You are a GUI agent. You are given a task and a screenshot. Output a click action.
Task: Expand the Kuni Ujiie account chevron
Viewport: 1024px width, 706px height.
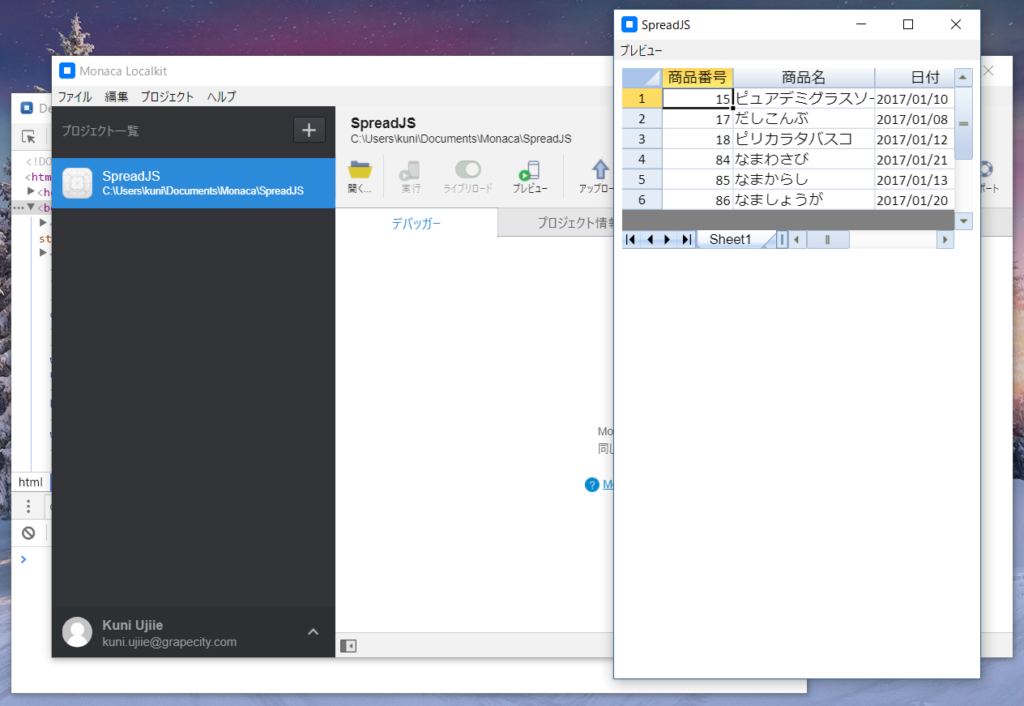[313, 632]
